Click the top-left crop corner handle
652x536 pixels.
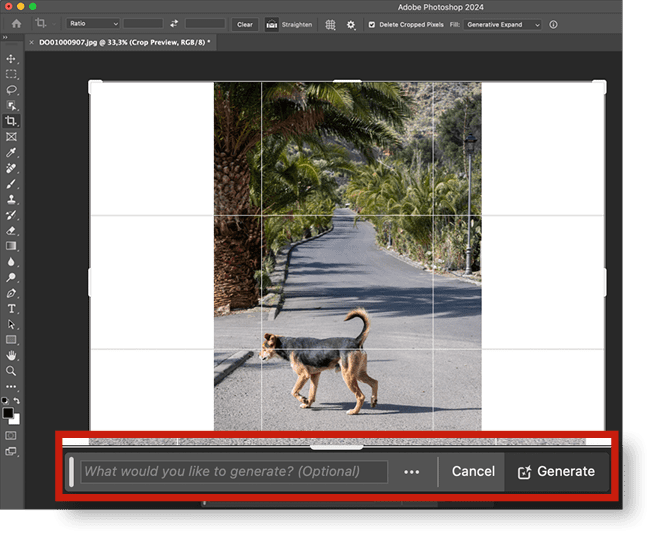point(95,86)
